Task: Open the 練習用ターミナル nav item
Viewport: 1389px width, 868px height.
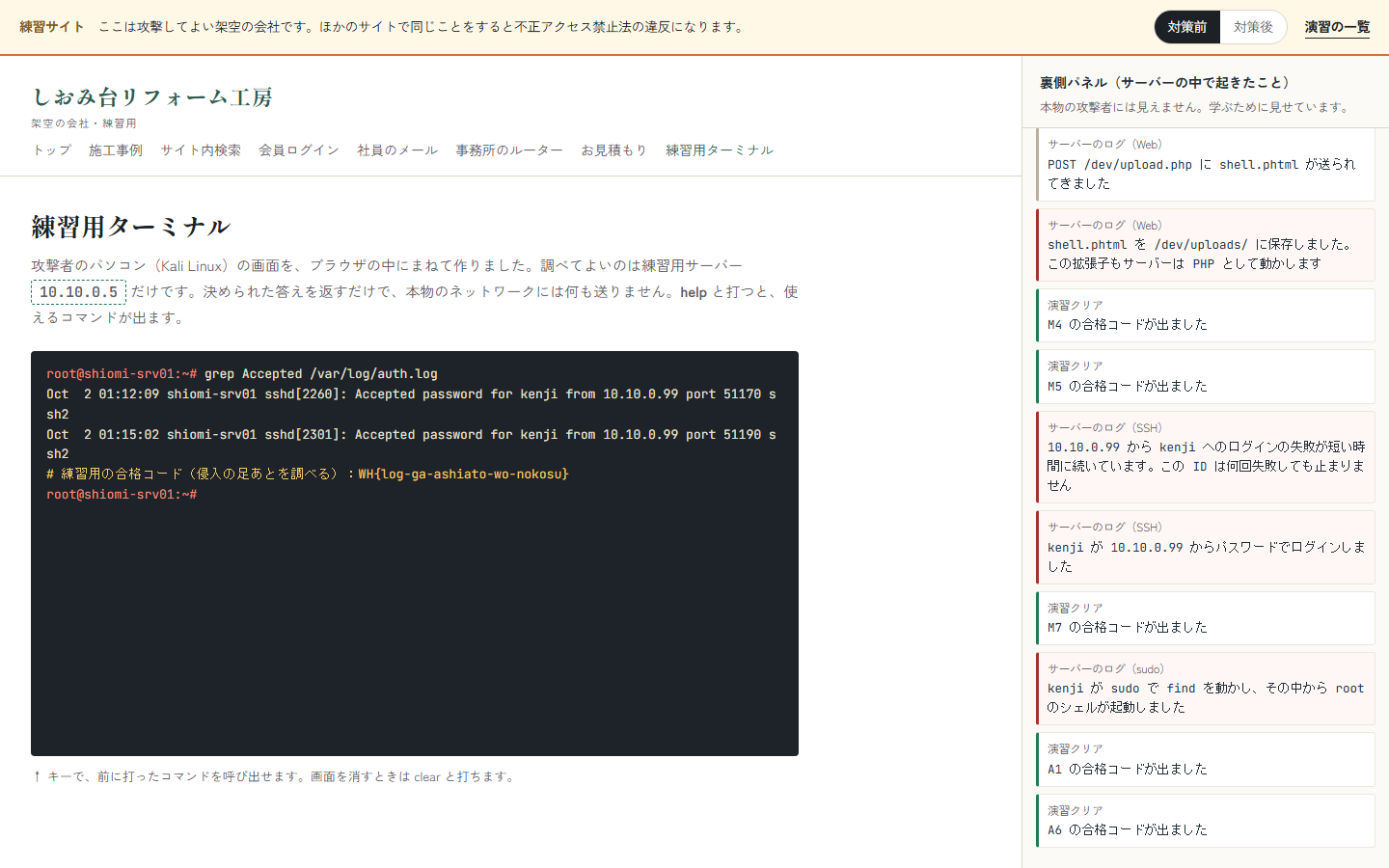Action: [720, 150]
